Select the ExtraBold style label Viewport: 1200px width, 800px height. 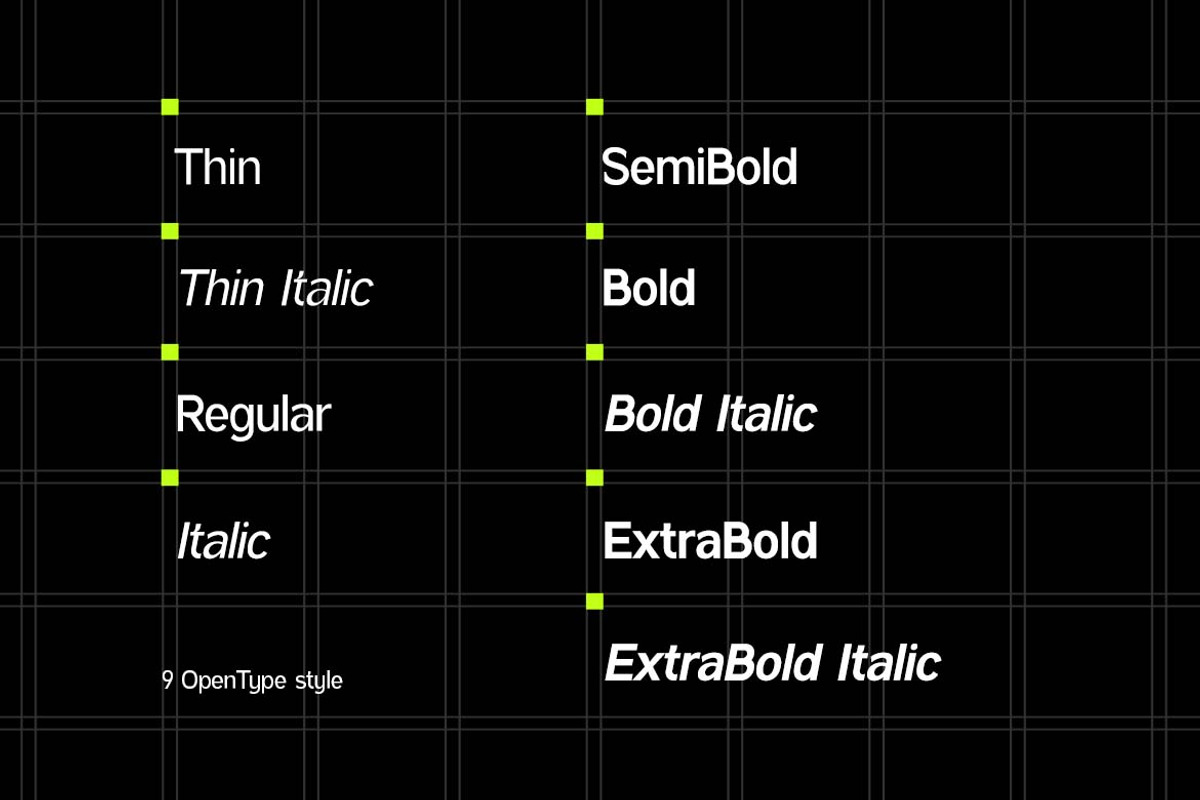pos(710,541)
